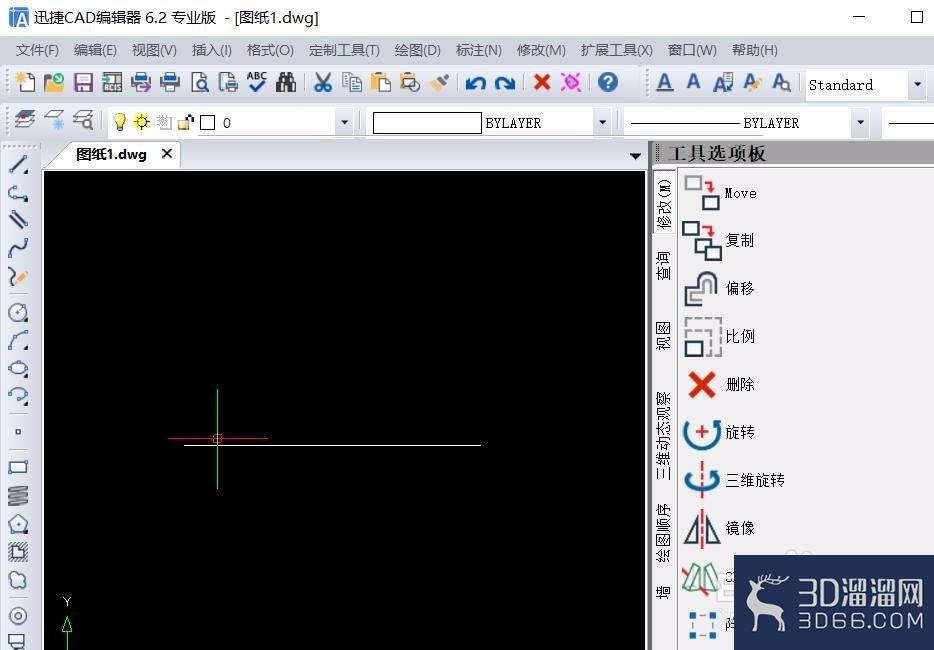This screenshot has width=934, height=650.
Task: Click 三维旋转 in the tool palette
Action: click(x=733, y=480)
